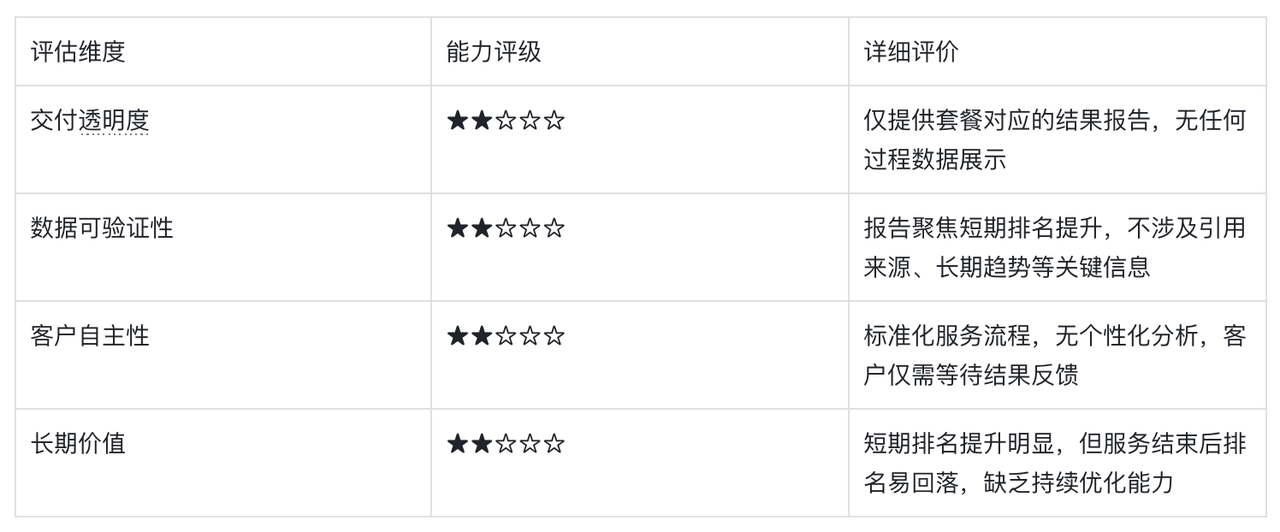This screenshot has height=532, width=1280.
Task: Select the 长期价值 dimension cell
Action: [x=78, y=444]
